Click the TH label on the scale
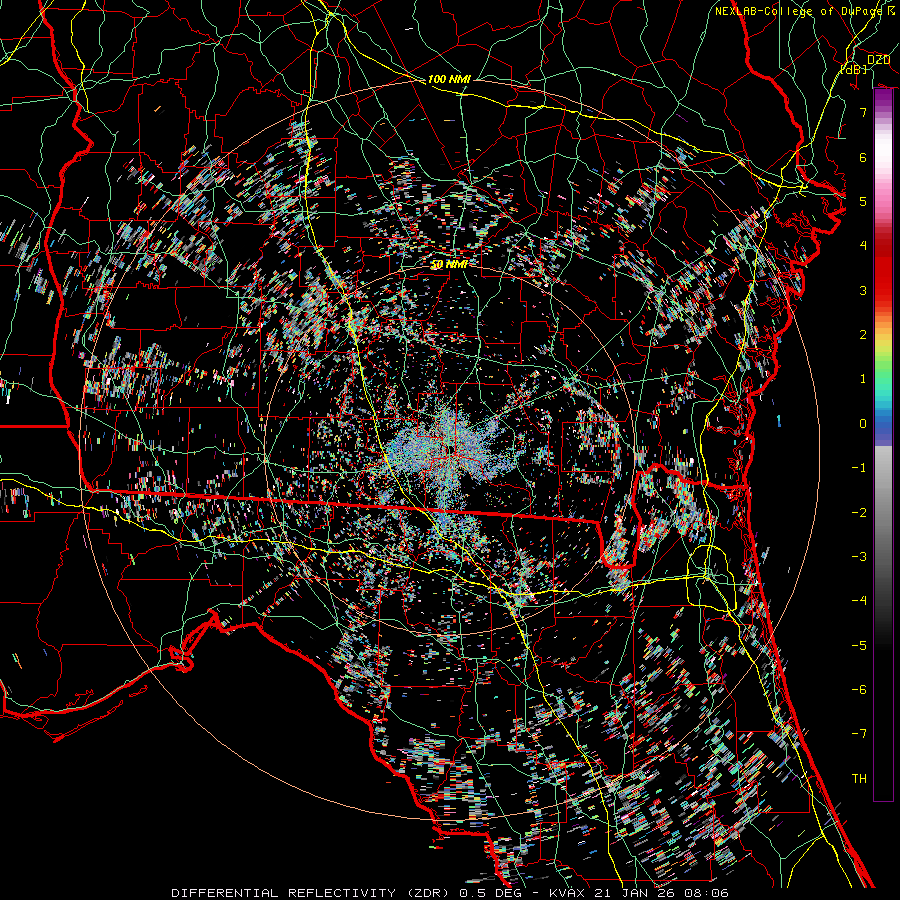Viewport: 900px width, 900px height. coord(859,778)
